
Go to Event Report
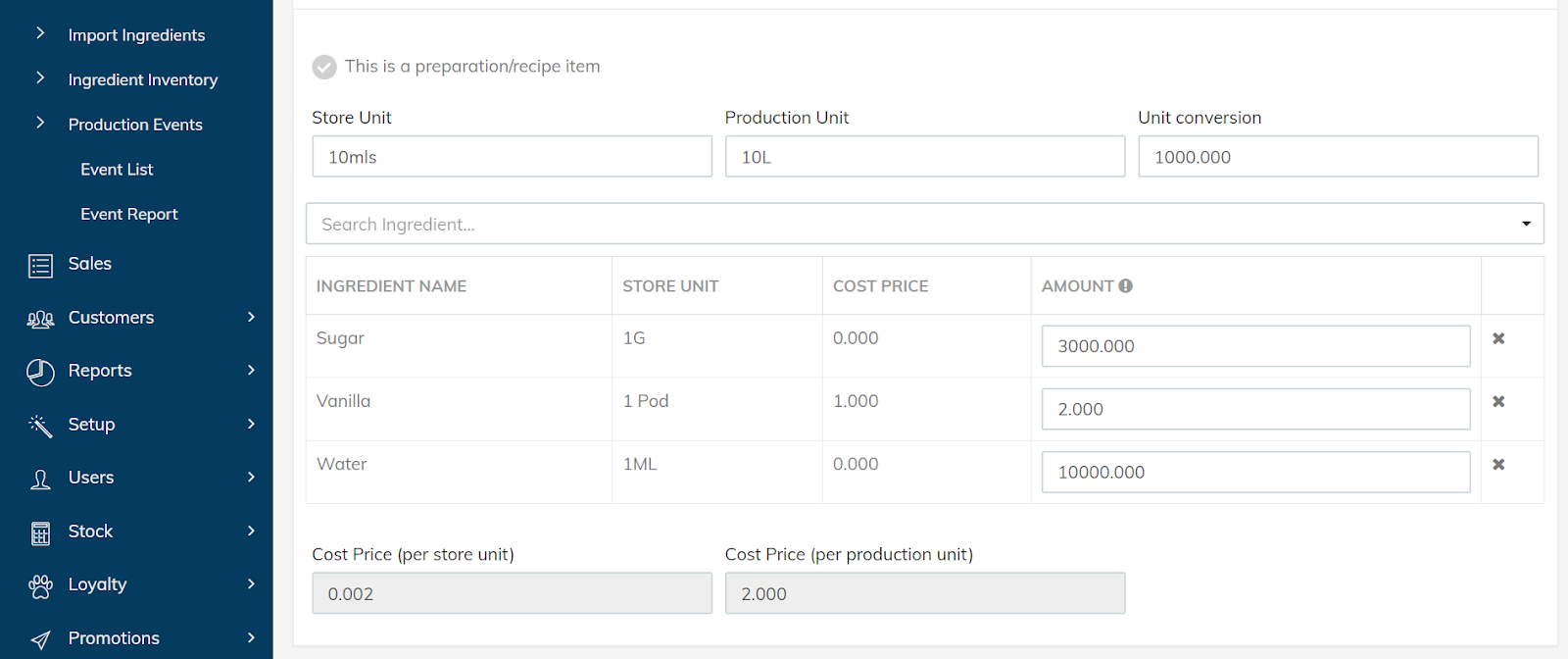(x=129, y=214)
